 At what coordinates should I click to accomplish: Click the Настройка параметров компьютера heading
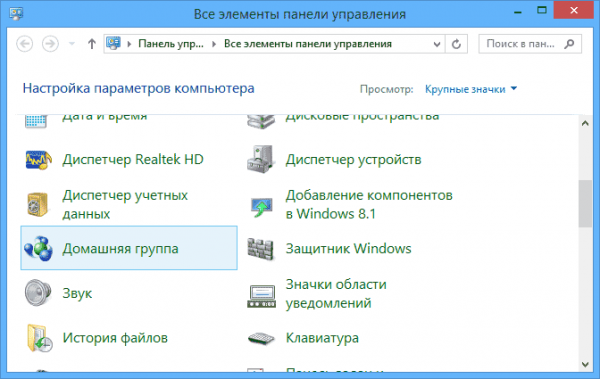pos(139,88)
